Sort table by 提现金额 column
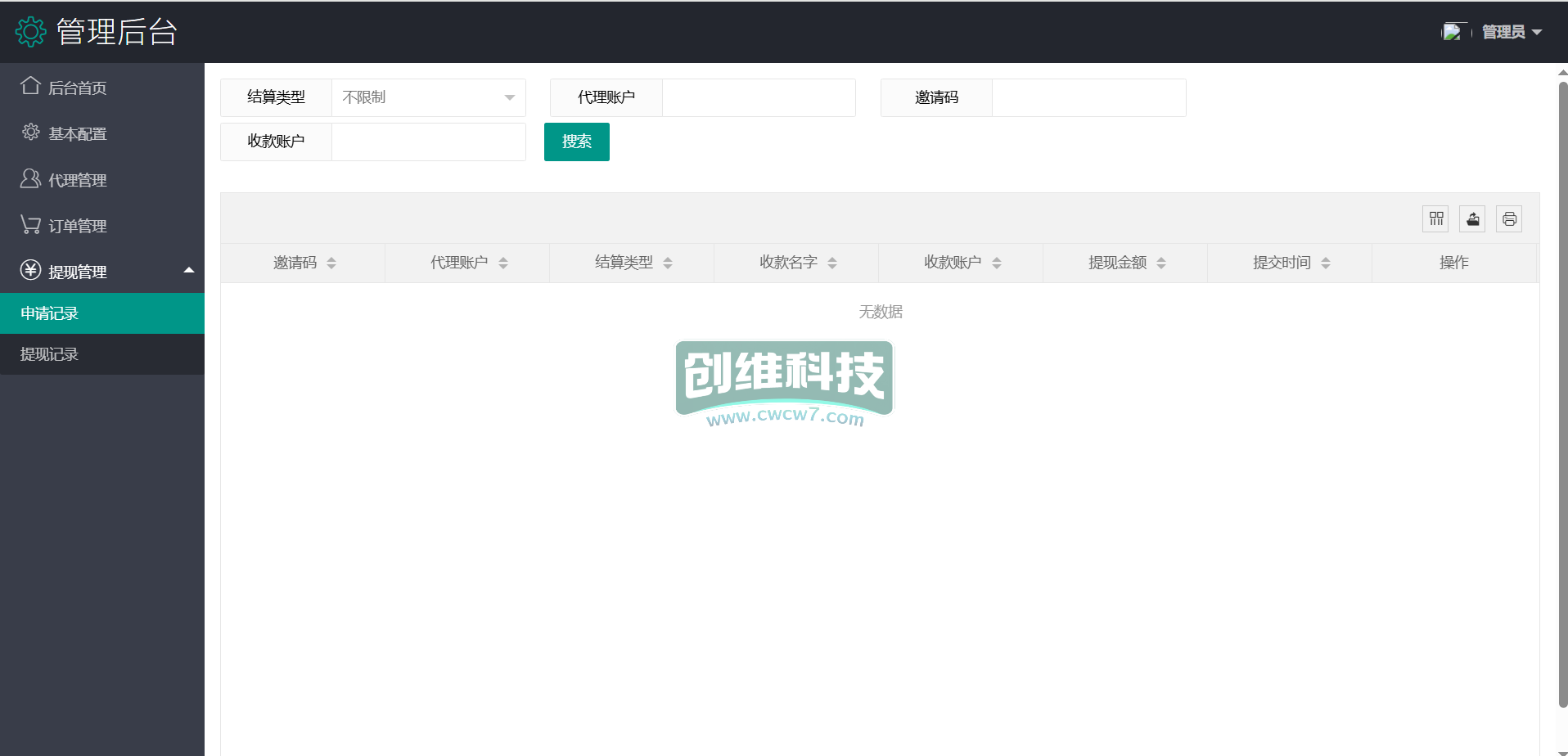The image size is (1568, 756). coord(1161,263)
